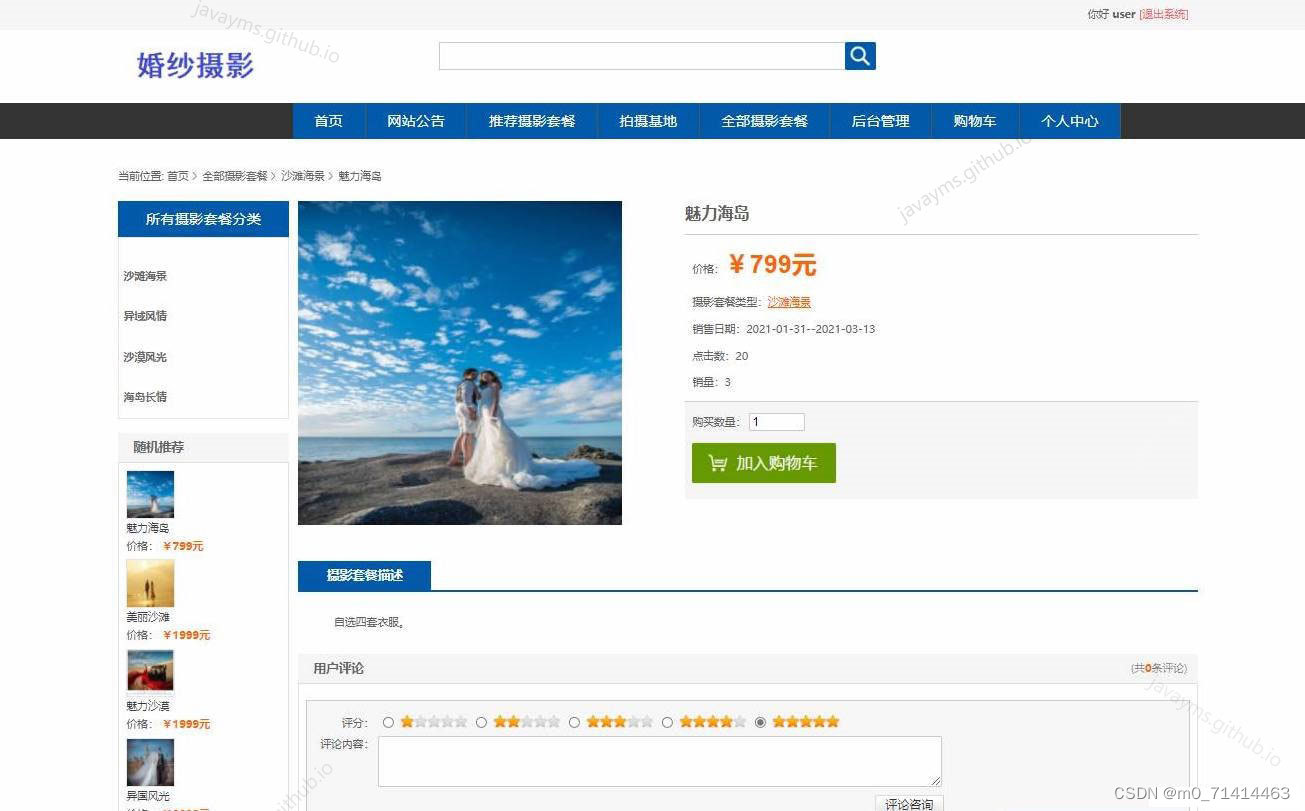Go to 推荐摄影套餐 in the nav bar
1305x811 pixels.
tap(532, 121)
